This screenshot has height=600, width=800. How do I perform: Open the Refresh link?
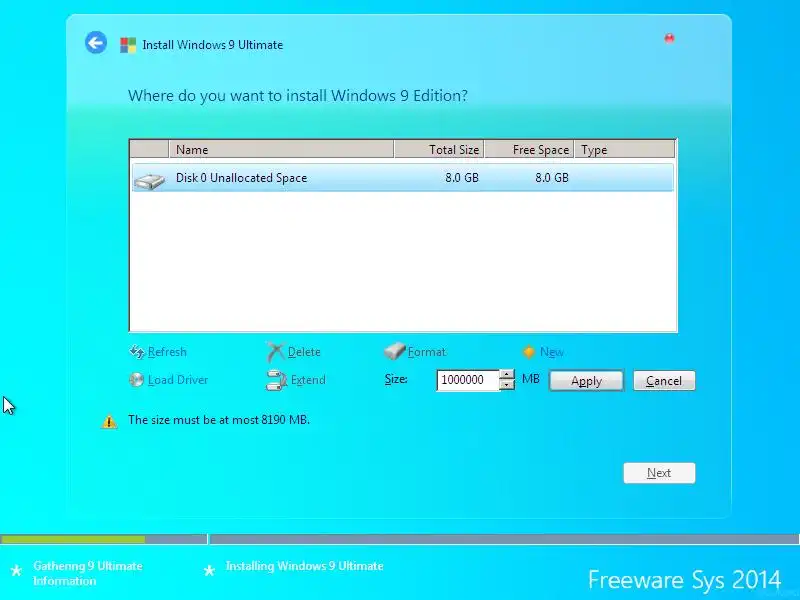(167, 352)
